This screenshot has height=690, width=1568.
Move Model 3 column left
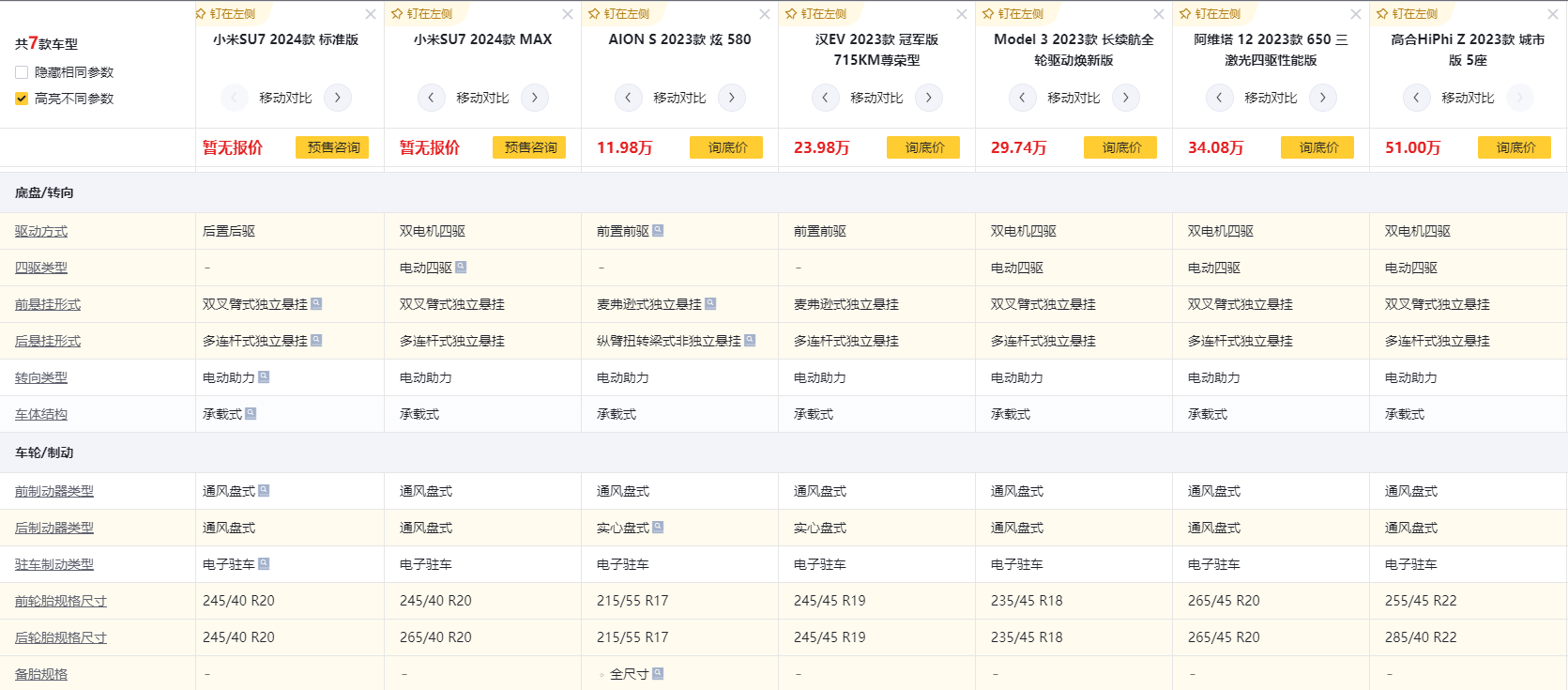(x=1022, y=98)
